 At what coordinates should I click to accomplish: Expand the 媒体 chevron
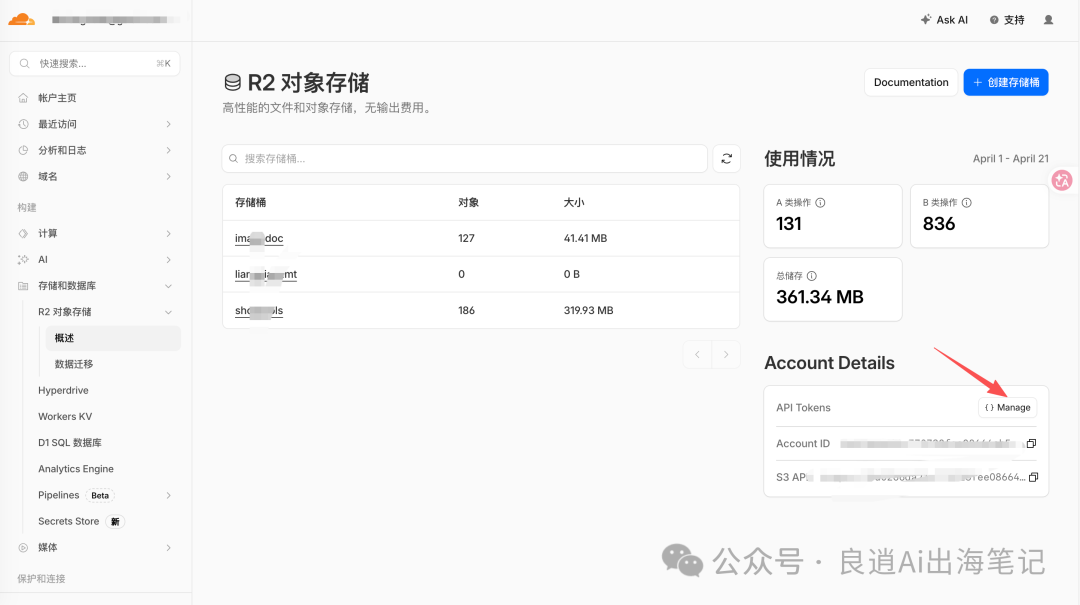click(x=168, y=548)
